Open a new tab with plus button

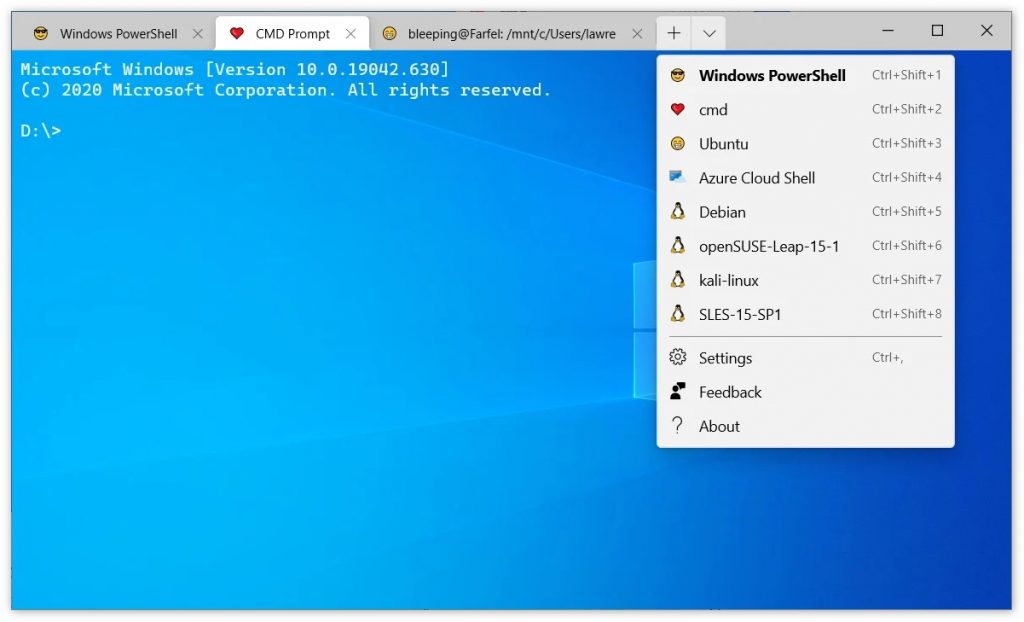(x=674, y=33)
